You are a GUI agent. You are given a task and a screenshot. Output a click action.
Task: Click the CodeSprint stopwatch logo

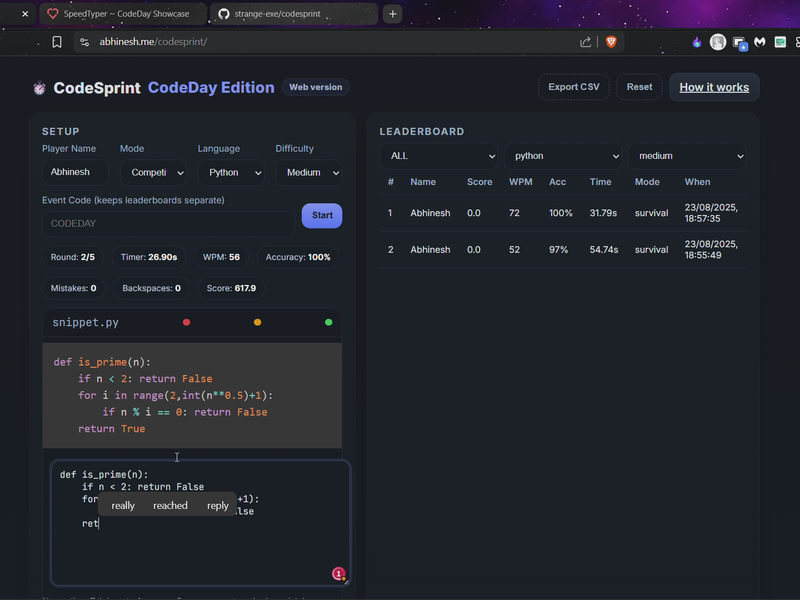coord(39,88)
